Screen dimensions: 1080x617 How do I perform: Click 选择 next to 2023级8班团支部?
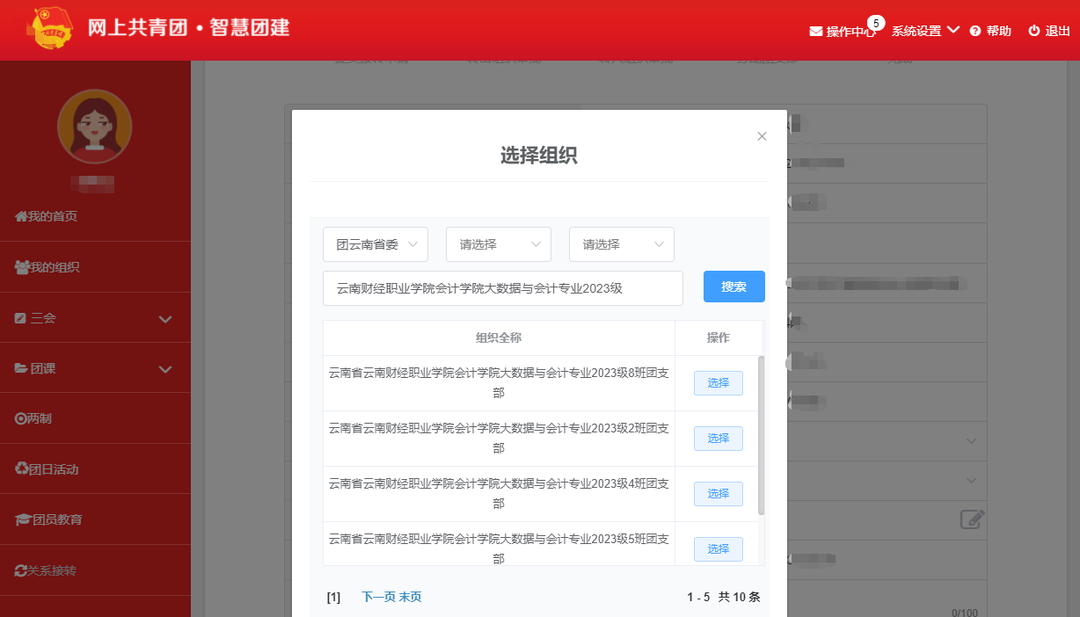(x=718, y=383)
